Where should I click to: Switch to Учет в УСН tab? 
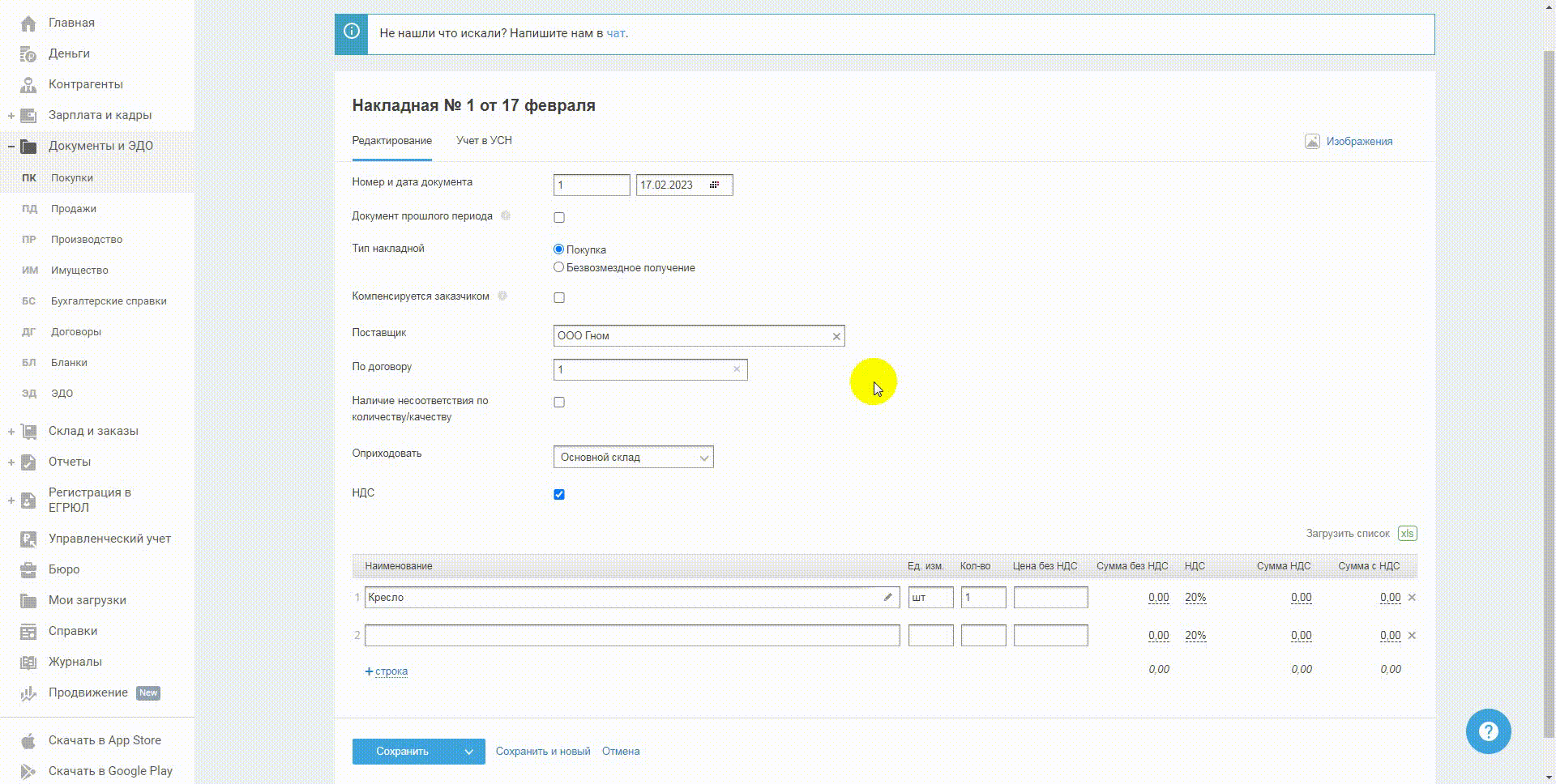484,141
